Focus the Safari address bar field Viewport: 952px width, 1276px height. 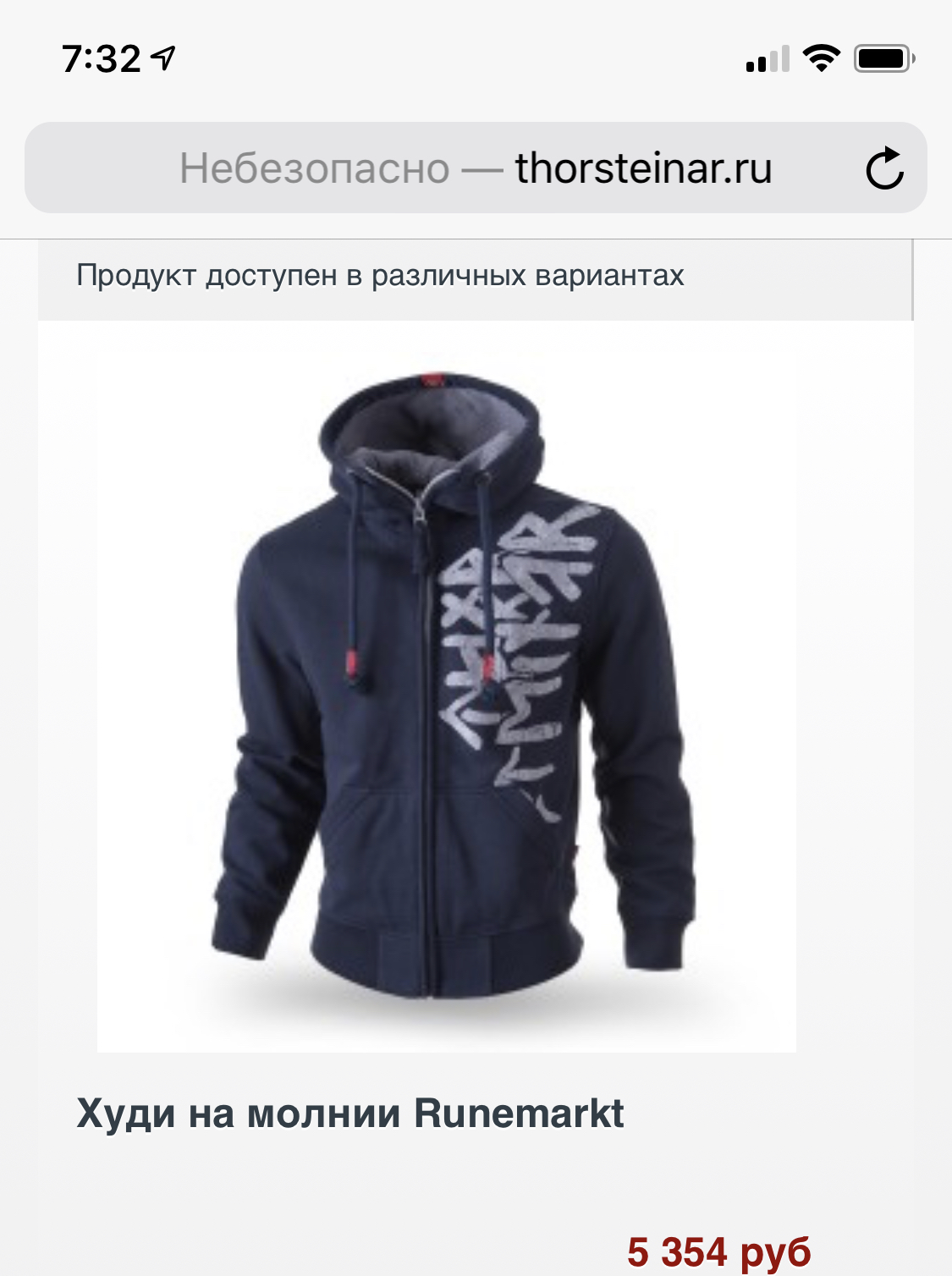point(476,168)
